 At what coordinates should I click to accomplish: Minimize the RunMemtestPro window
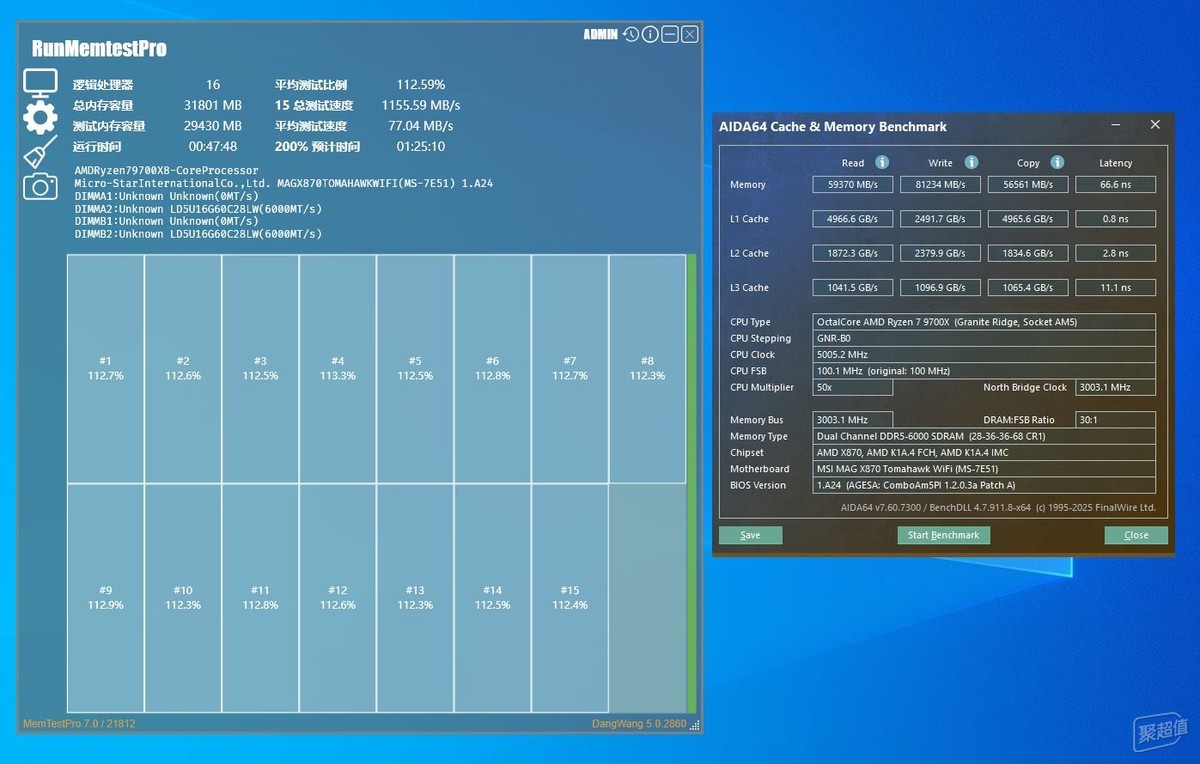point(670,34)
